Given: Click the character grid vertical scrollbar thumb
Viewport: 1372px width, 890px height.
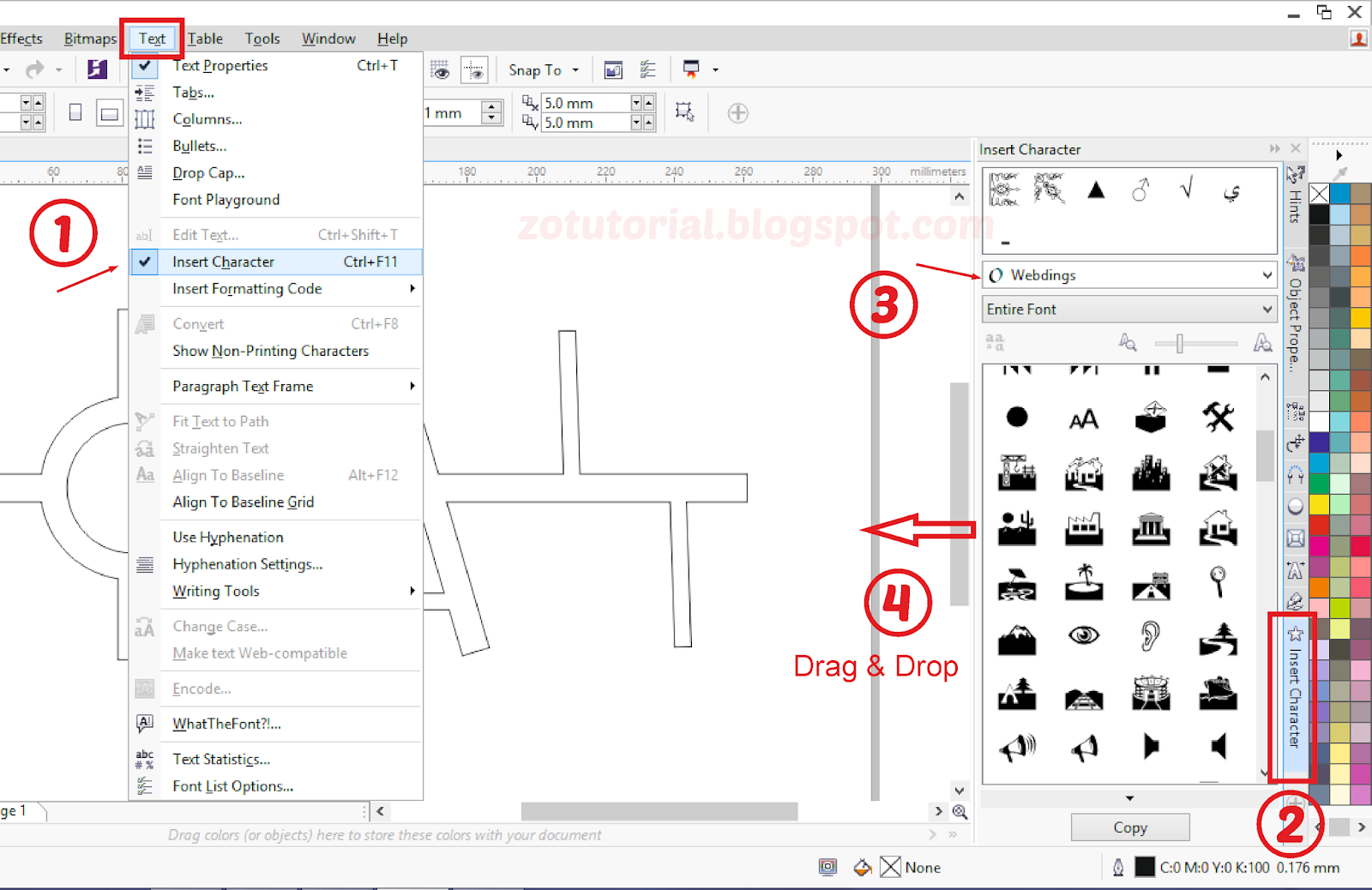Looking at the screenshot, I should click(1265, 455).
